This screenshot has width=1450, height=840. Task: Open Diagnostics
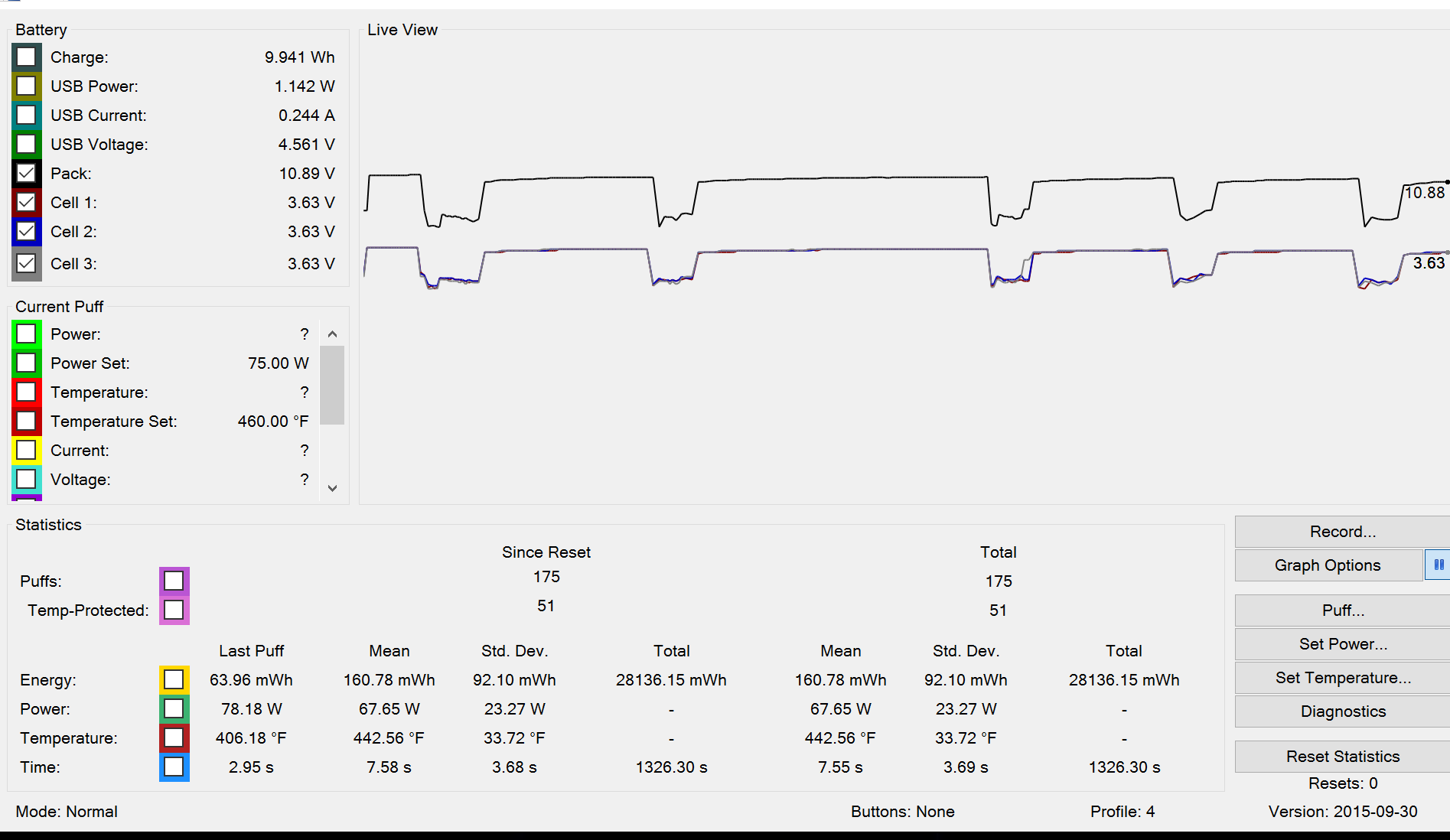(1342, 711)
